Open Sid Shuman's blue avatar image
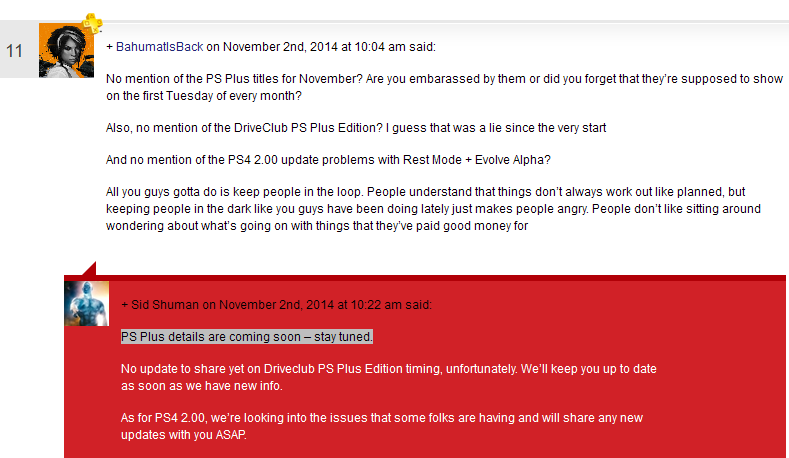Screen dimensions: 789x458 tap(87, 303)
